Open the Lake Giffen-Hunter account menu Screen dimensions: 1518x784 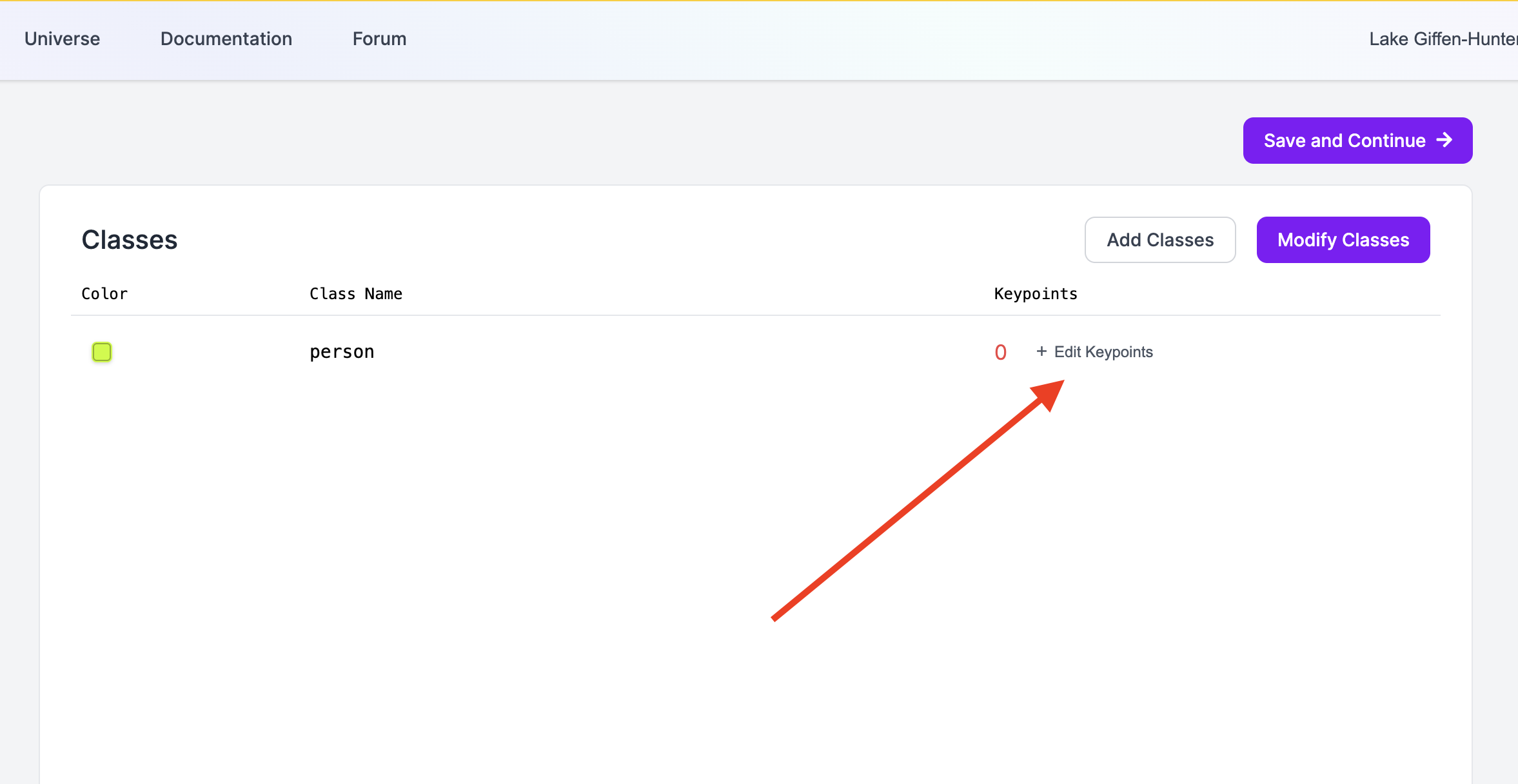tap(1442, 39)
